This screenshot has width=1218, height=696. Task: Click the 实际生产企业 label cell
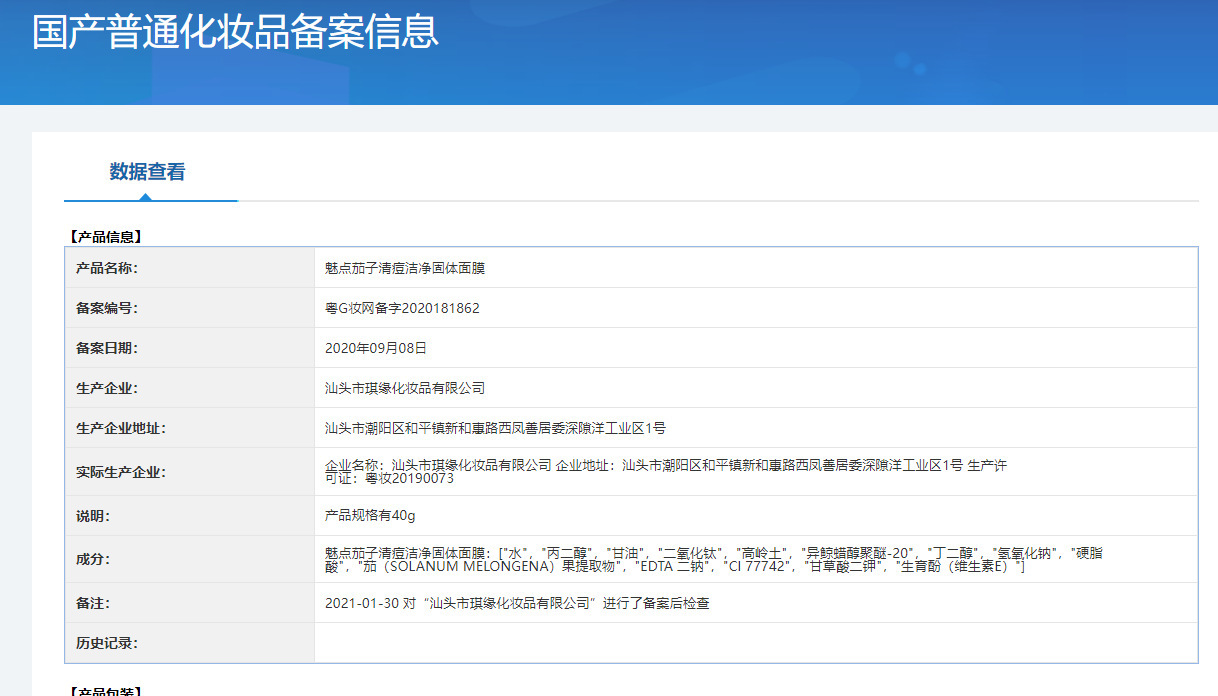tap(190, 472)
